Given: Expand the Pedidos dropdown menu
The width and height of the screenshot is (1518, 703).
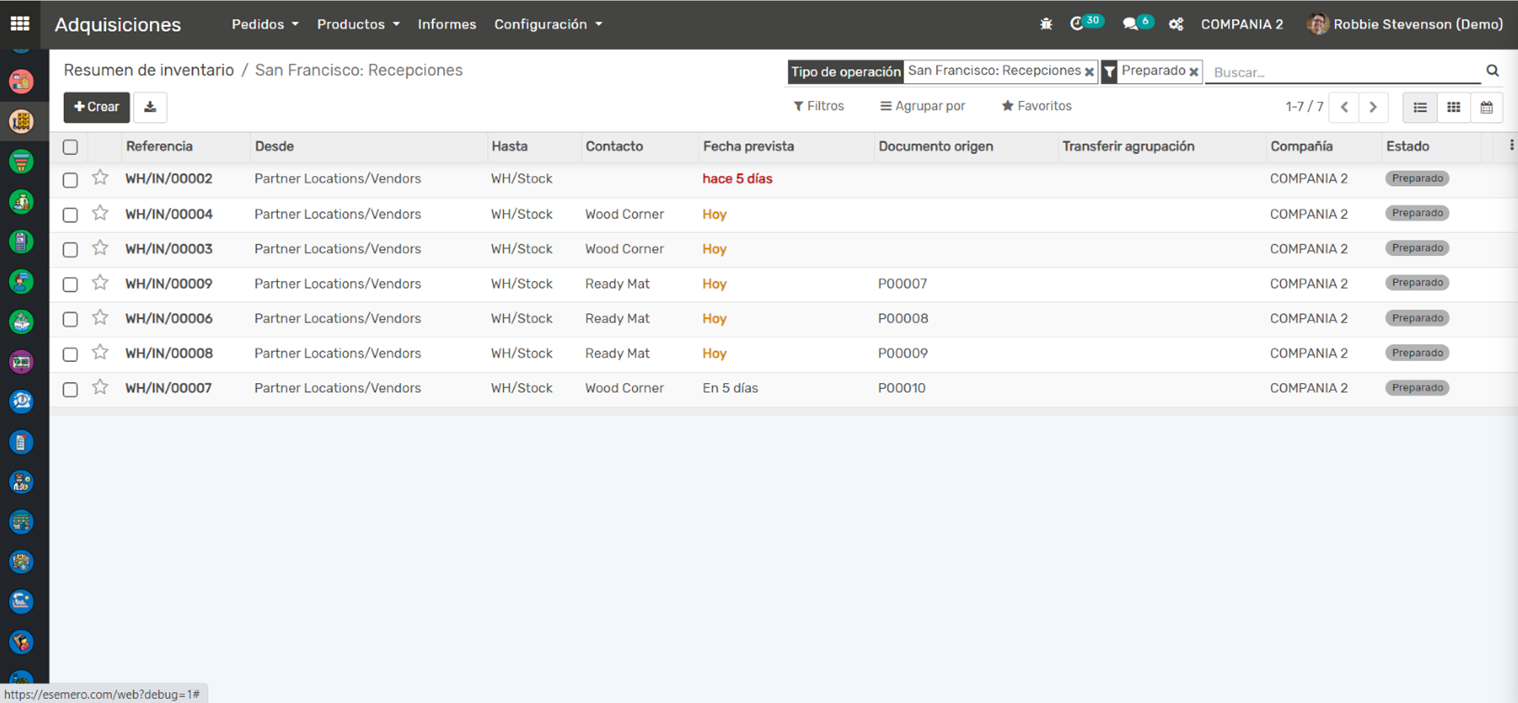Looking at the screenshot, I should (x=265, y=24).
